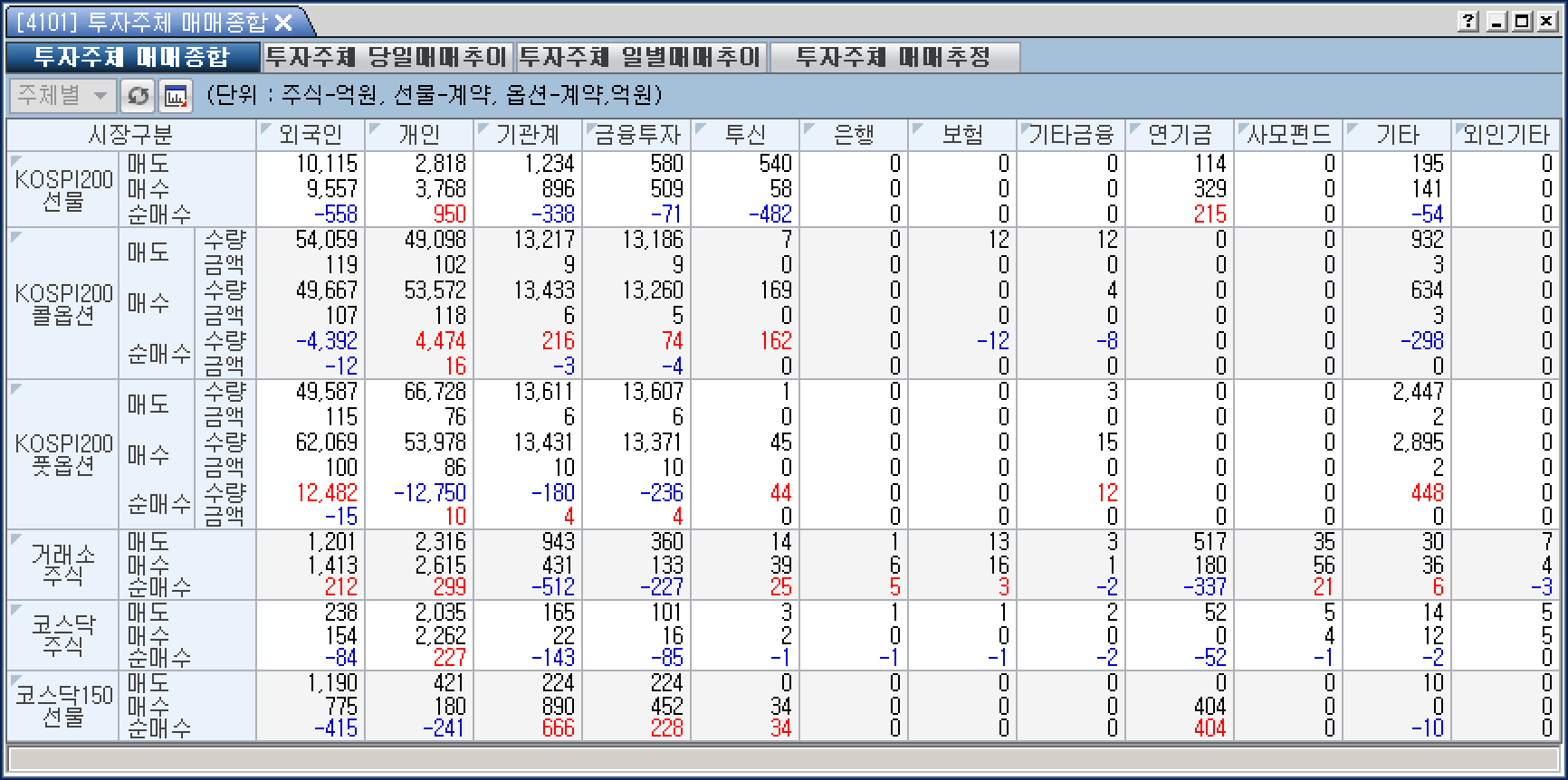Open the 투자주체 매매추정 tab
The image size is (1568, 780).
coord(894,58)
